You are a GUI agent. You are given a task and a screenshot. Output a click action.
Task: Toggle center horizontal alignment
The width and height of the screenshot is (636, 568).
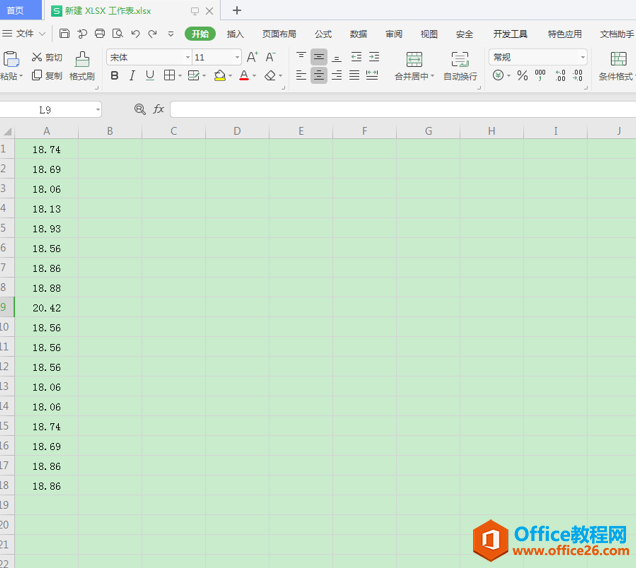coord(319,75)
